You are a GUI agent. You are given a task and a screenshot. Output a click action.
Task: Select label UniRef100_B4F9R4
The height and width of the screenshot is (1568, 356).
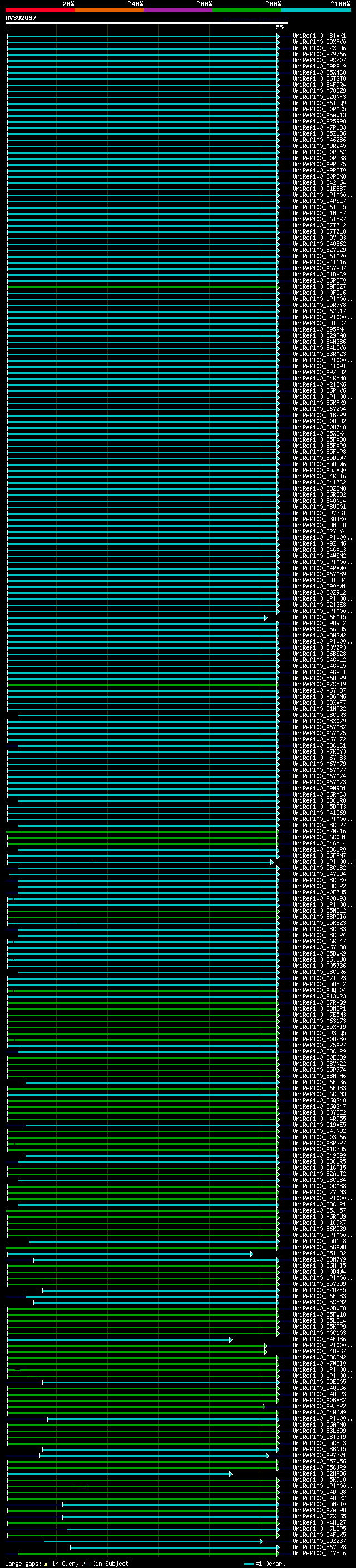(319, 85)
